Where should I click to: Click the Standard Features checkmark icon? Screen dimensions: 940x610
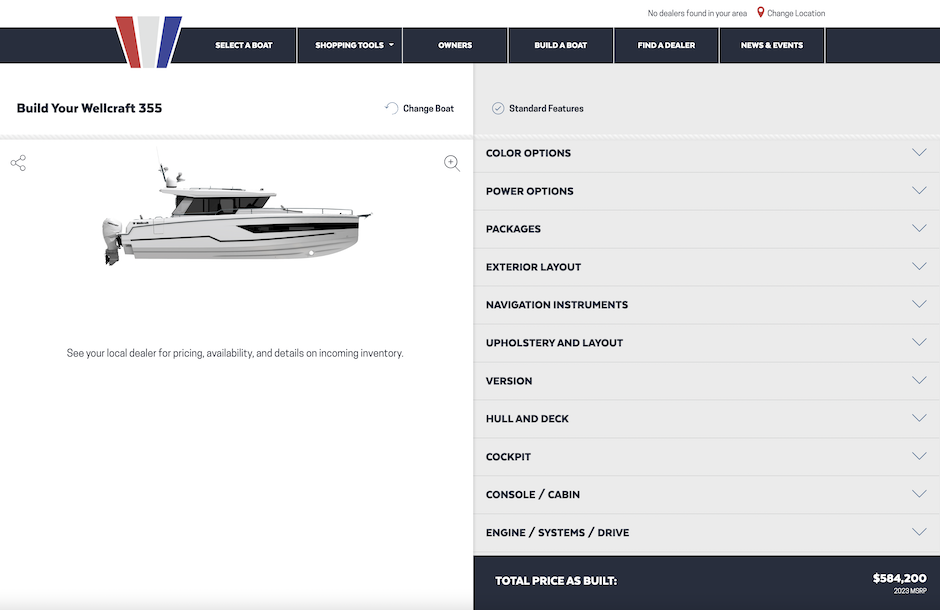tap(498, 108)
